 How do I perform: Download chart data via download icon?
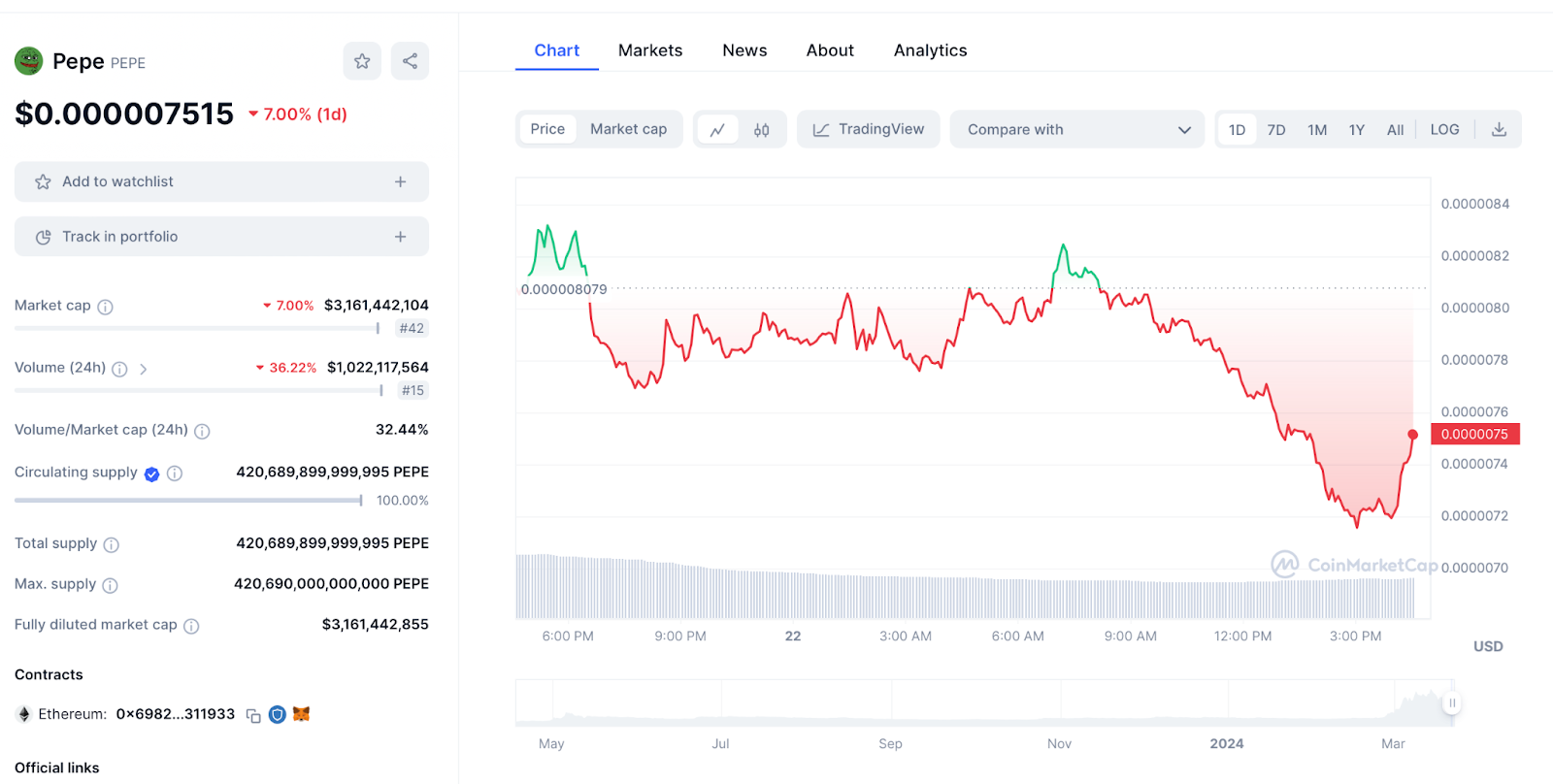tap(1499, 129)
